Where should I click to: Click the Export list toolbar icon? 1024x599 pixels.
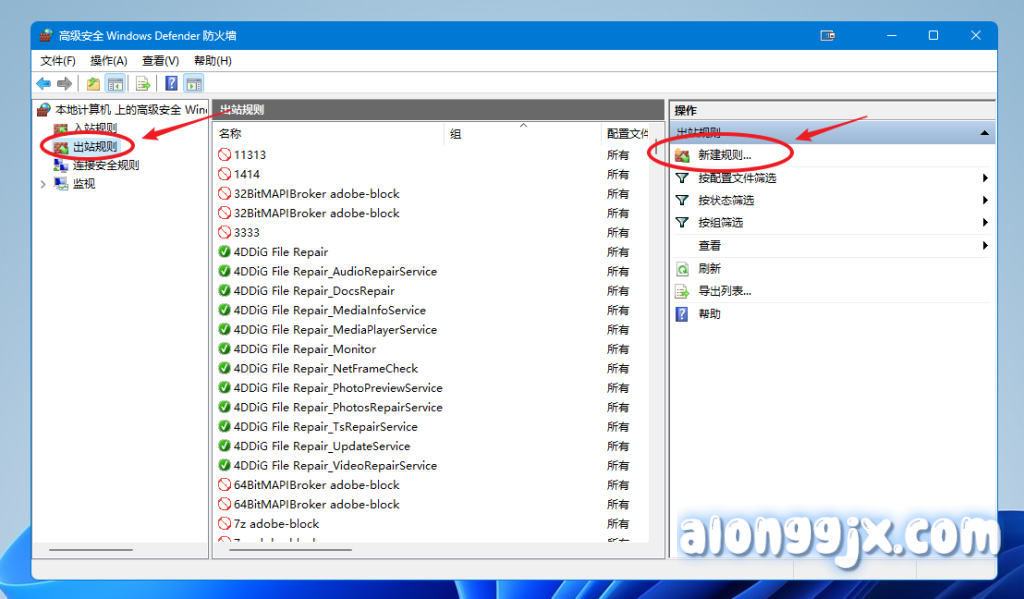click(x=143, y=84)
